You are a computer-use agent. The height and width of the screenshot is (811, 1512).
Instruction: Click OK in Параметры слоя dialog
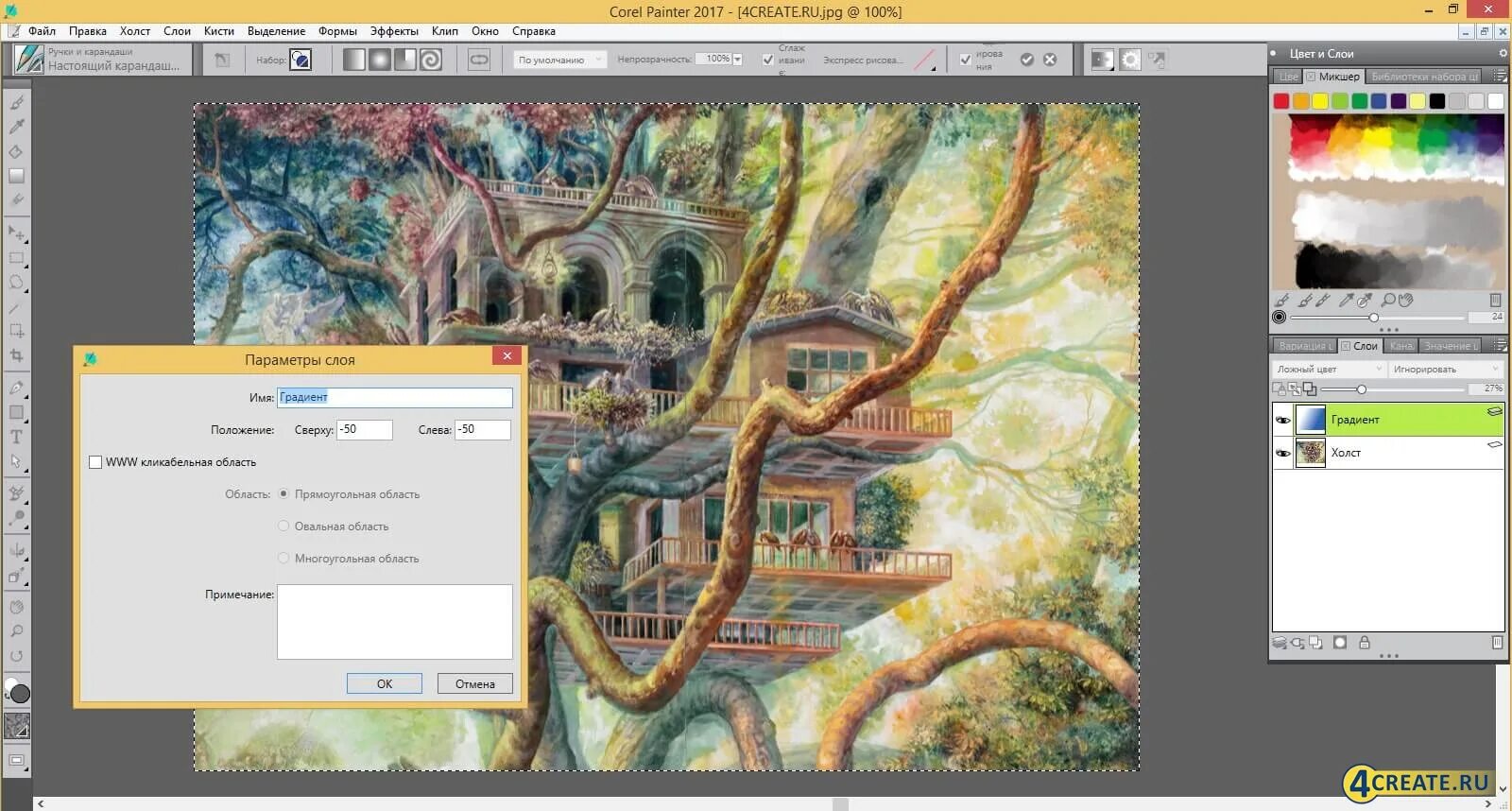(x=385, y=683)
